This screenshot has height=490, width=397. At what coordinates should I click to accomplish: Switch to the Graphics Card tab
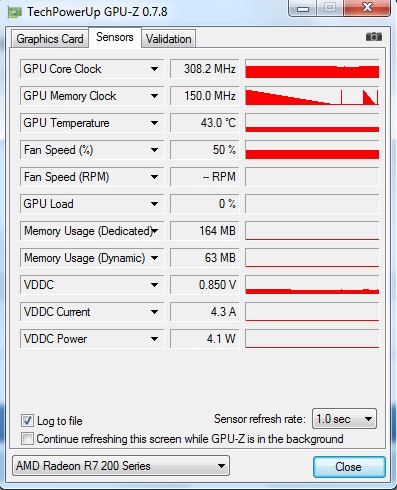pyautogui.click(x=50, y=39)
